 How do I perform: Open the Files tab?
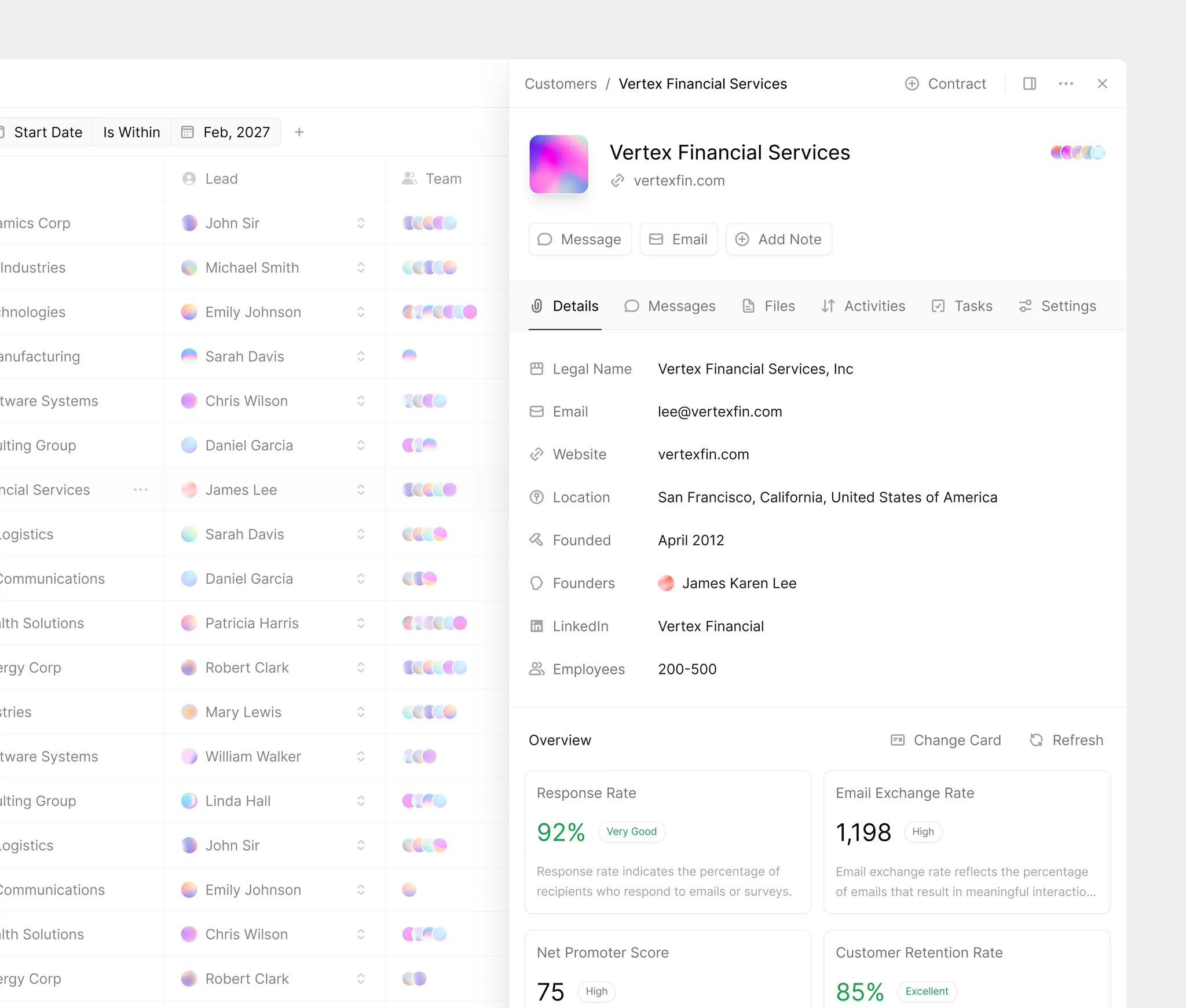(x=768, y=306)
